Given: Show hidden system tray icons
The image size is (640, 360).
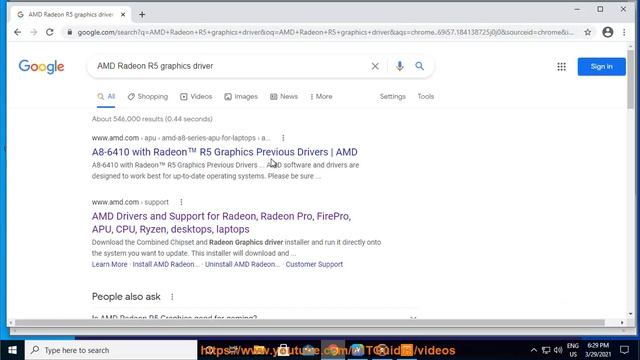Looking at the screenshot, I should (x=533, y=350).
